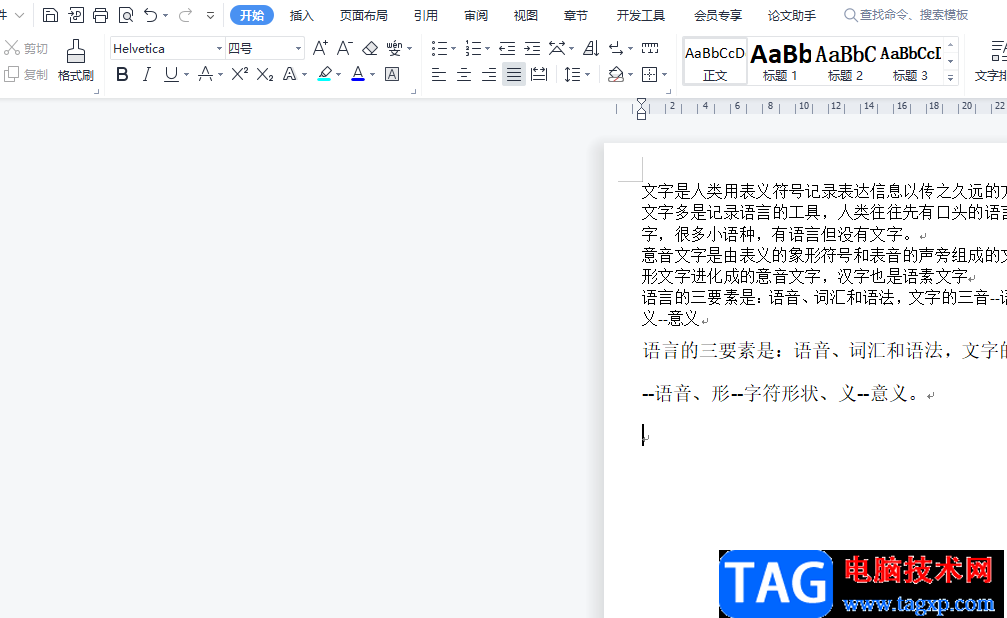Open Print Preview icon

click(x=126, y=15)
